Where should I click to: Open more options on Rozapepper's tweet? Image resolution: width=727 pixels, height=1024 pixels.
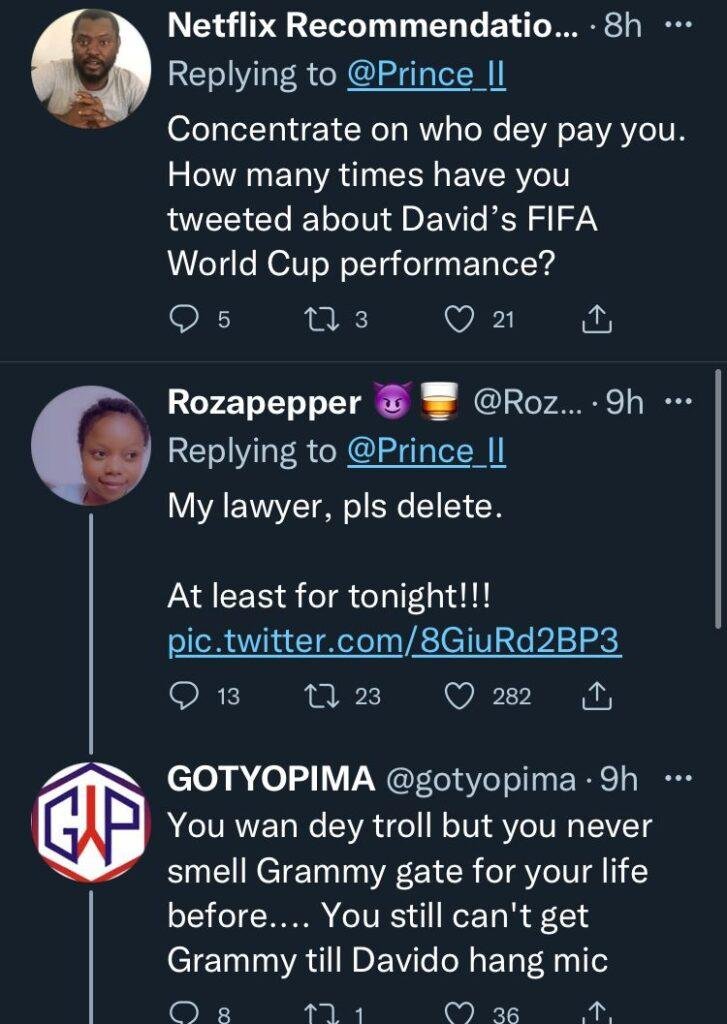679,403
